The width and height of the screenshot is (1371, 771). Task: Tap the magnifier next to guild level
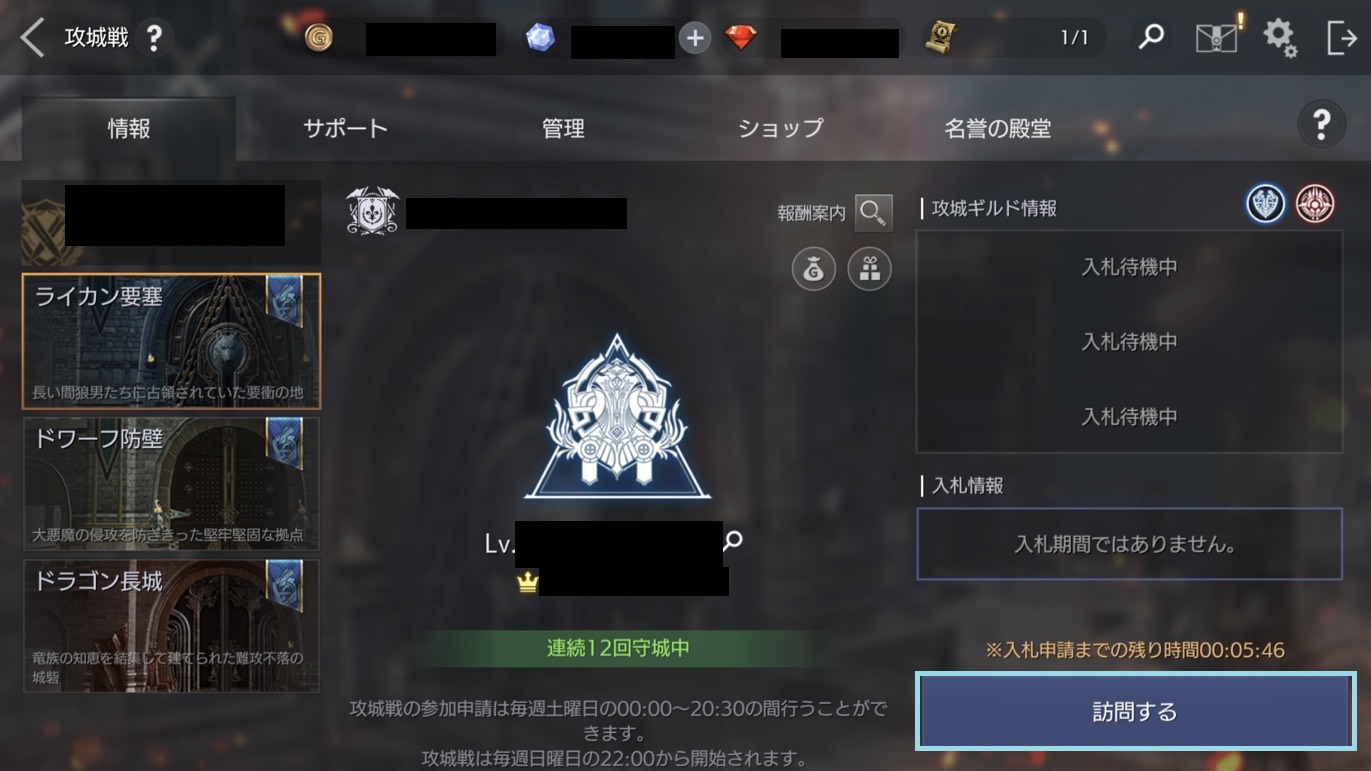tap(733, 541)
